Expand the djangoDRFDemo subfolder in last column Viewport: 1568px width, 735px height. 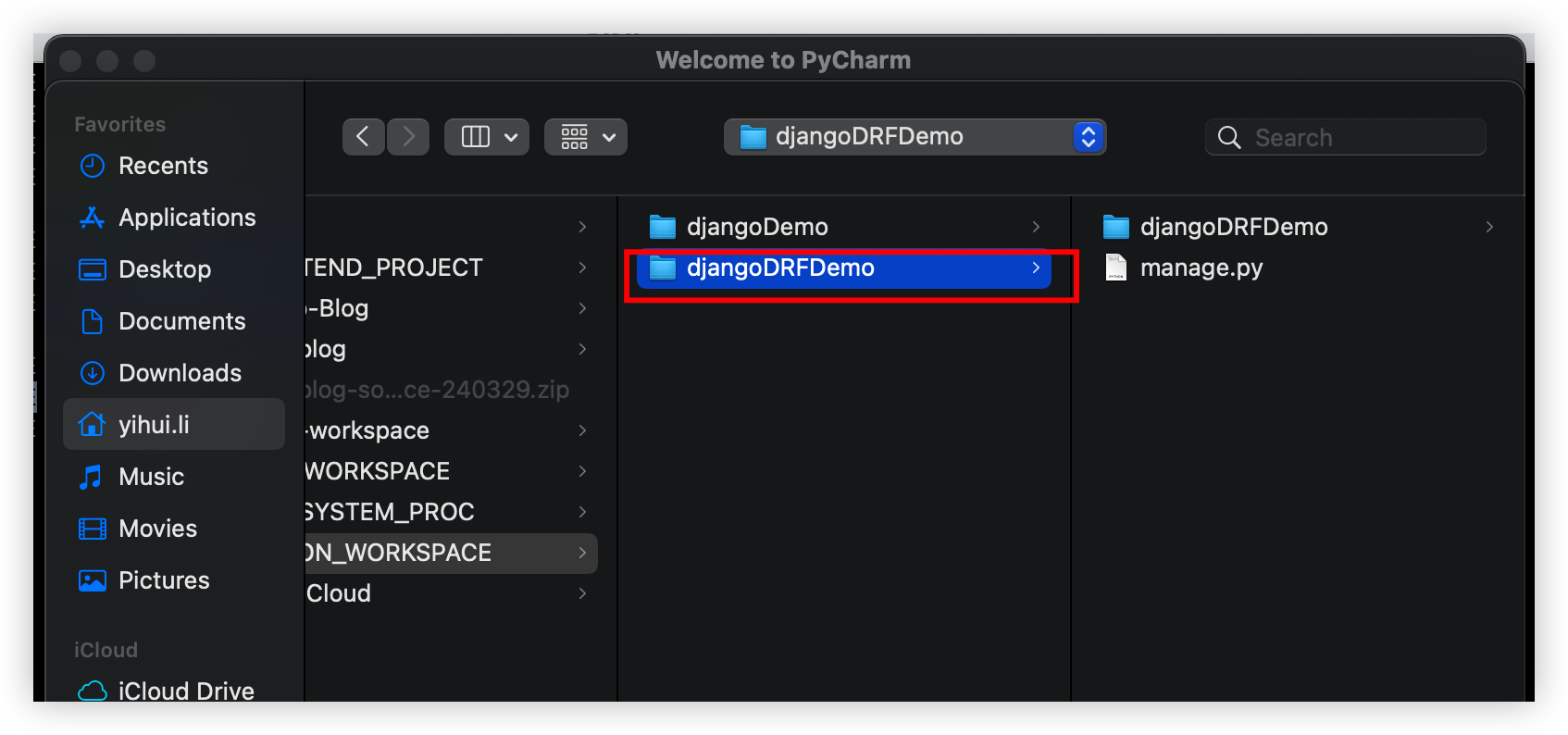point(1488,227)
